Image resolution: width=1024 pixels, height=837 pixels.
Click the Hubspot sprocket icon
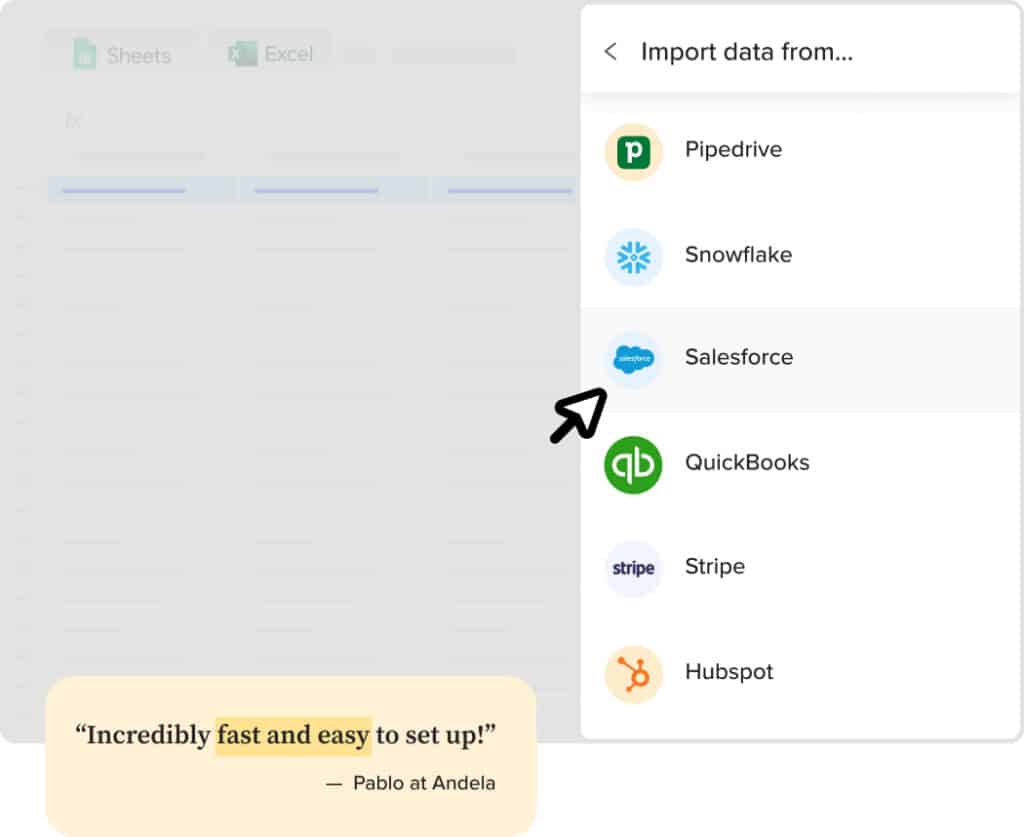click(x=633, y=672)
